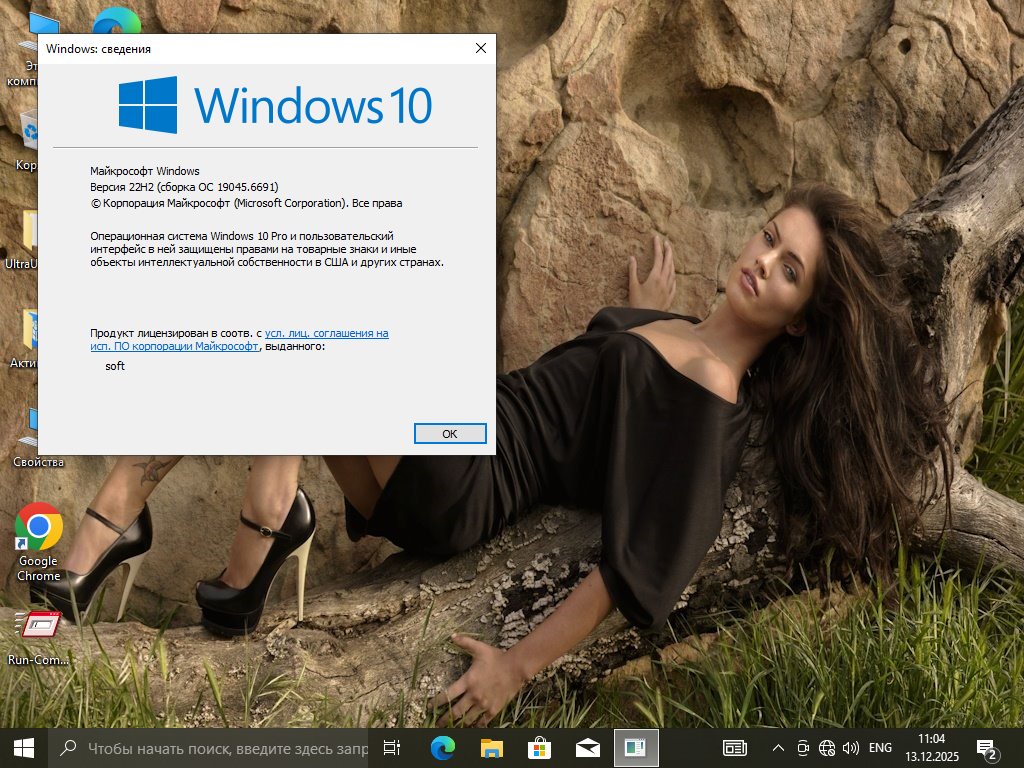
Task: Click OK in the Windows info dialog
Action: [x=450, y=433]
